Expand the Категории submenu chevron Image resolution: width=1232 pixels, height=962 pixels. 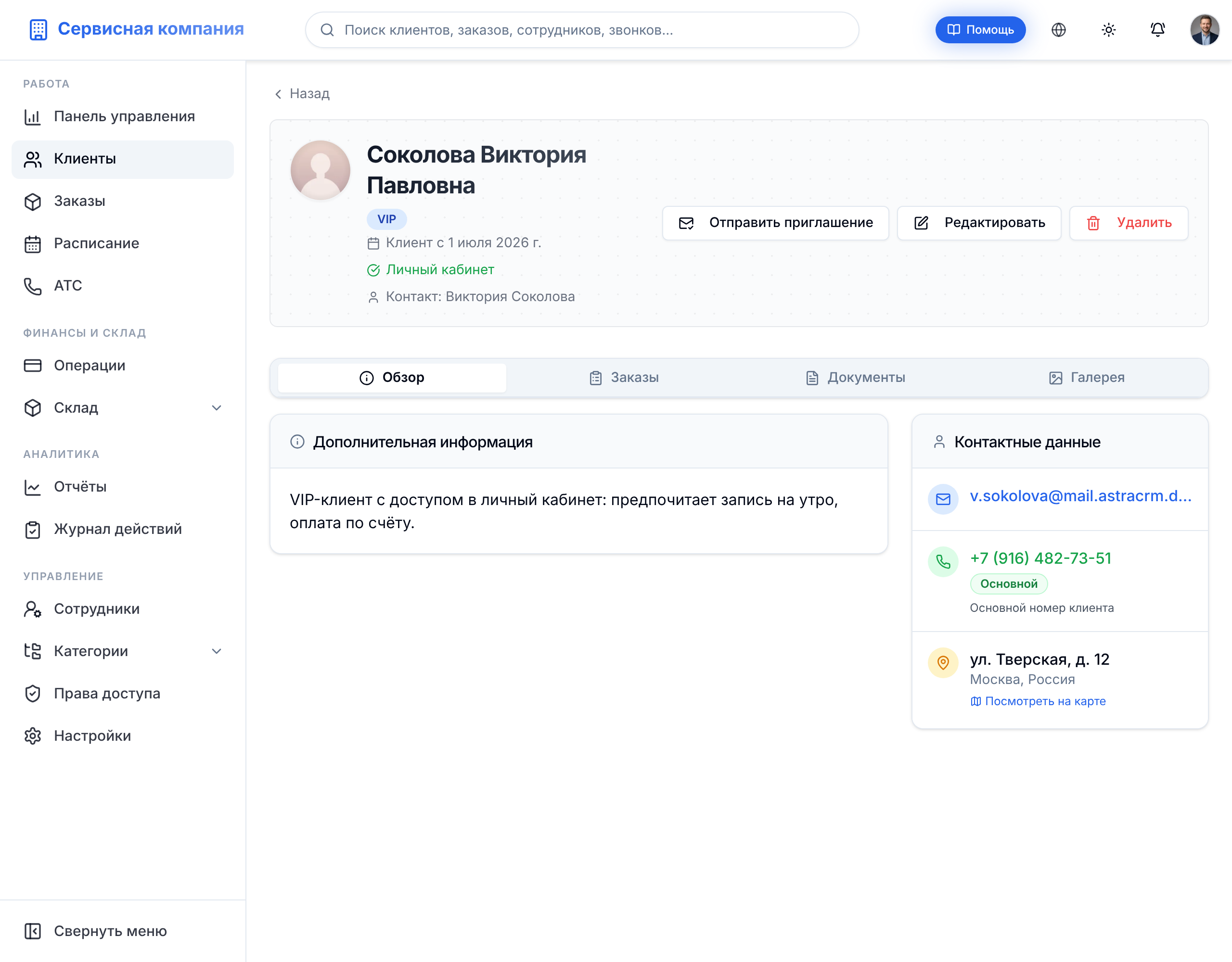(x=217, y=651)
